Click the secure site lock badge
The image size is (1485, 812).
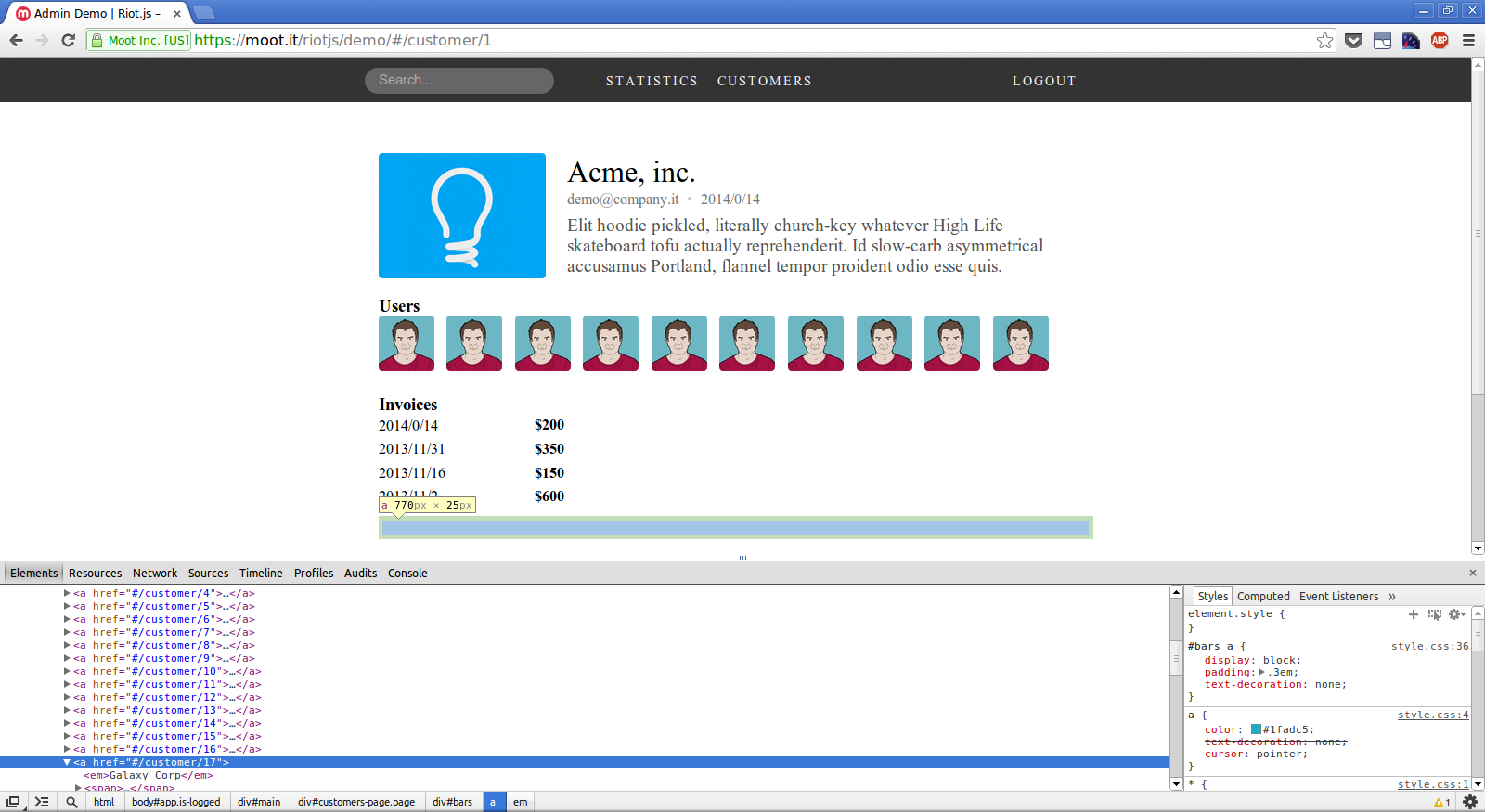coord(139,40)
